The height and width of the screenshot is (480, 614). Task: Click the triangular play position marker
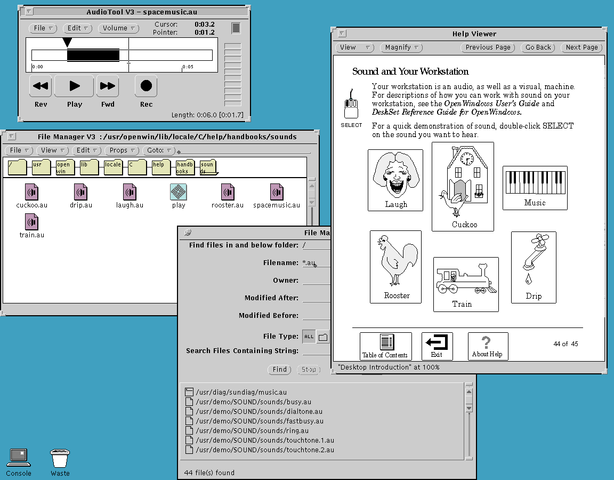coord(67,42)
